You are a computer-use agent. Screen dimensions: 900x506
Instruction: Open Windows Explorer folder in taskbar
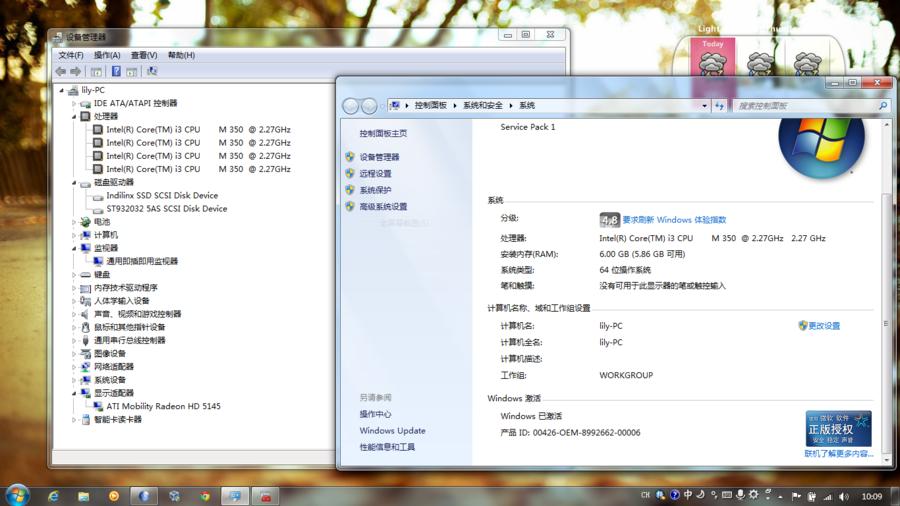[x=84, y=496]
